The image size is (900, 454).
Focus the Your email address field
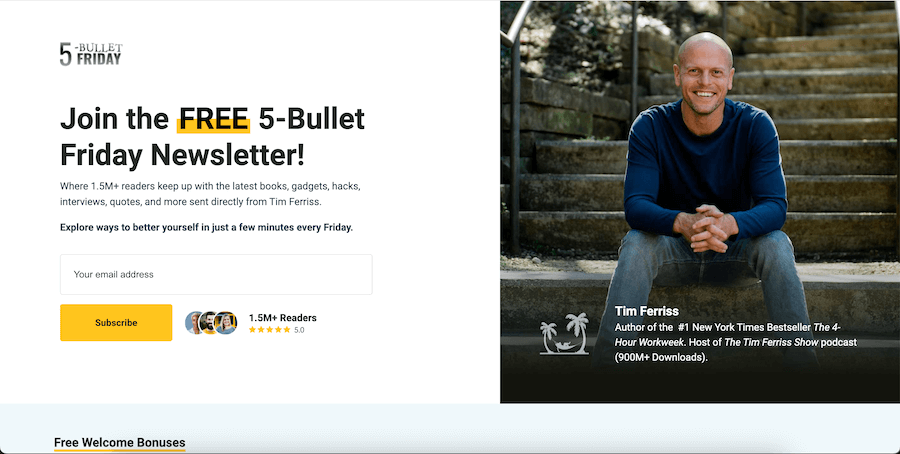[x=216, y=274]
